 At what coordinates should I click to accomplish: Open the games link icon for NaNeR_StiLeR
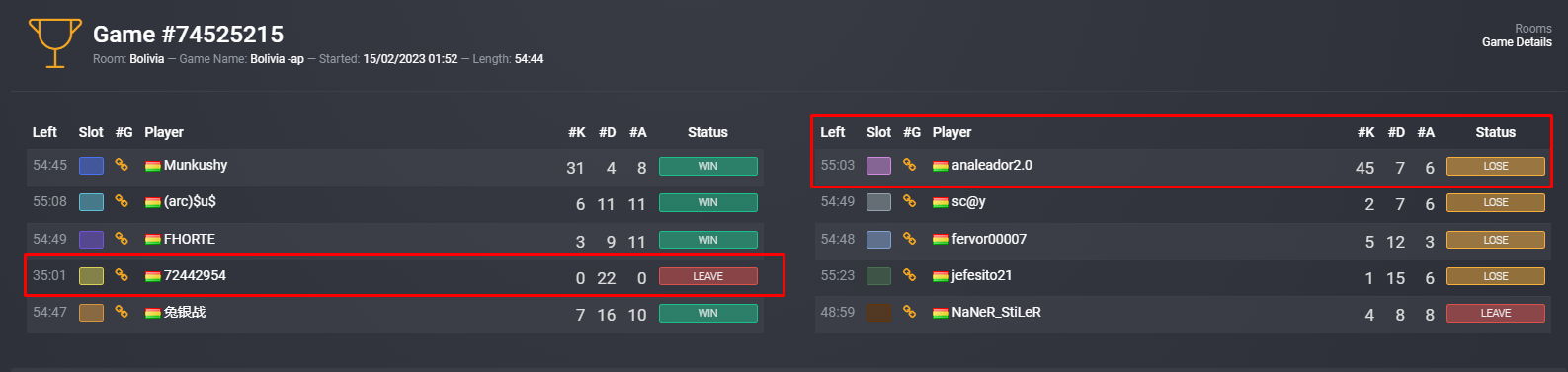click(x=909, y=312)
